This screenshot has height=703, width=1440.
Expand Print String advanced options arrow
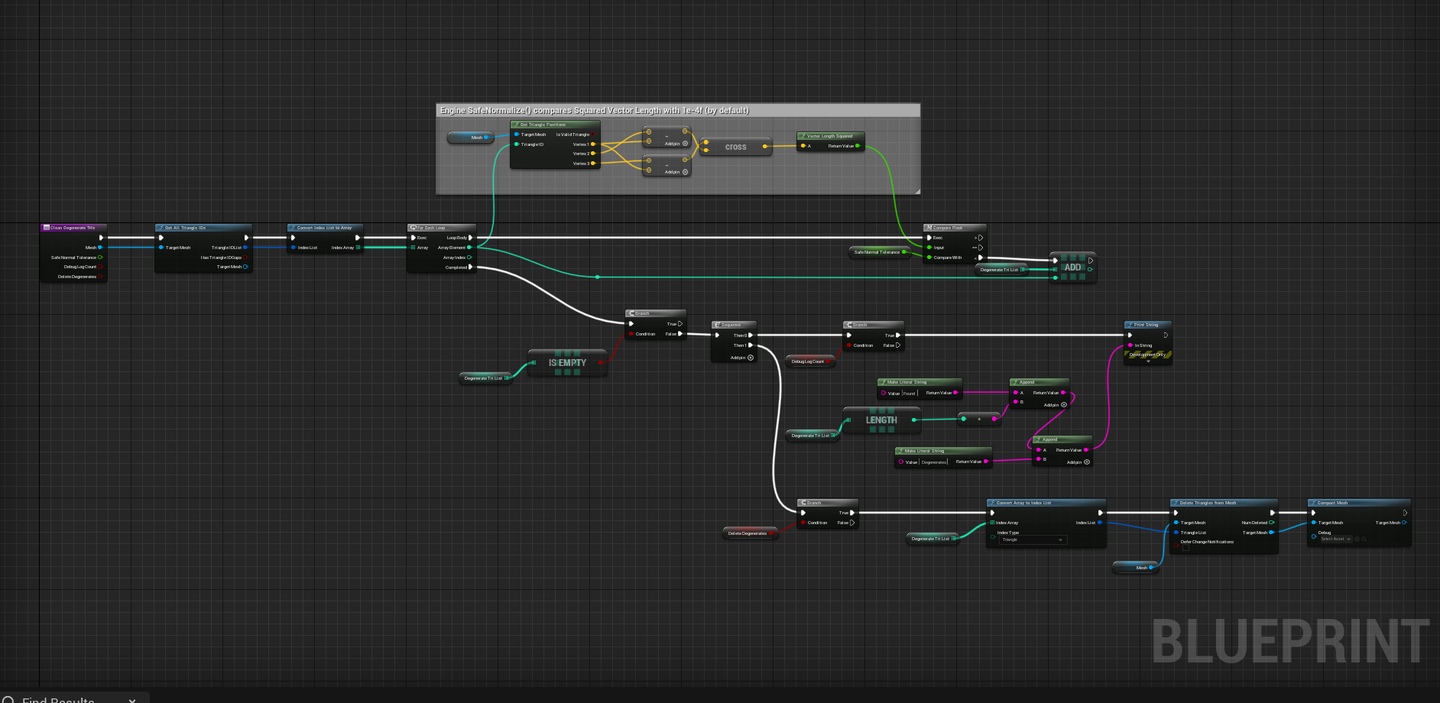click(x=1147, y=361)
